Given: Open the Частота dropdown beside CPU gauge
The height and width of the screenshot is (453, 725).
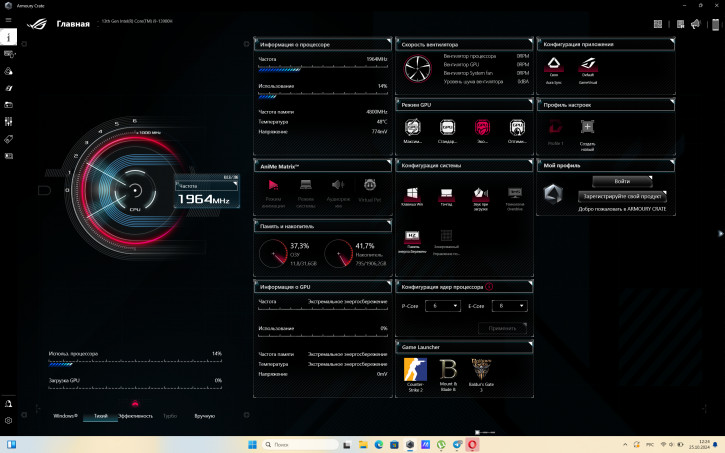Looking at the screenshot, I should click(206, 186).
